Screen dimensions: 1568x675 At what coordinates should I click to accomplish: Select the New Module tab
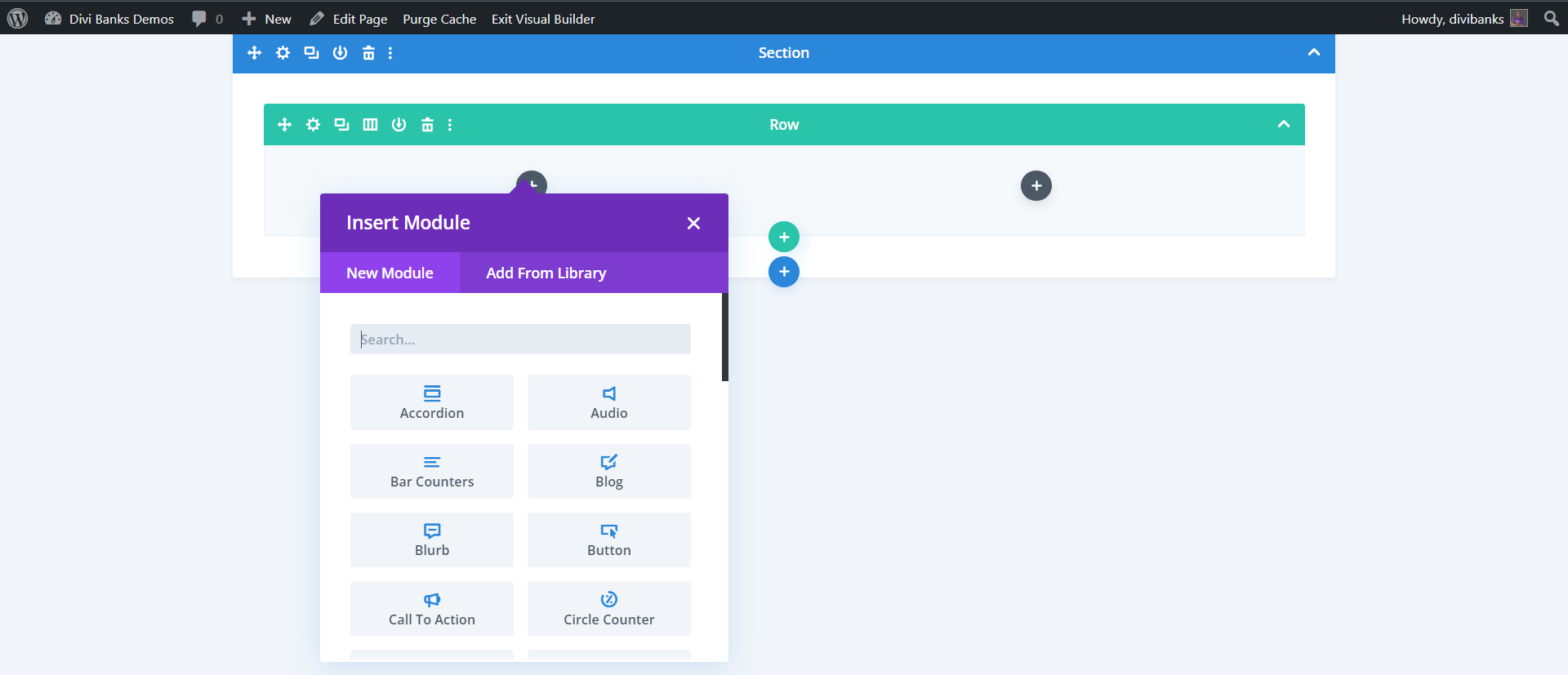pos(390,273)
